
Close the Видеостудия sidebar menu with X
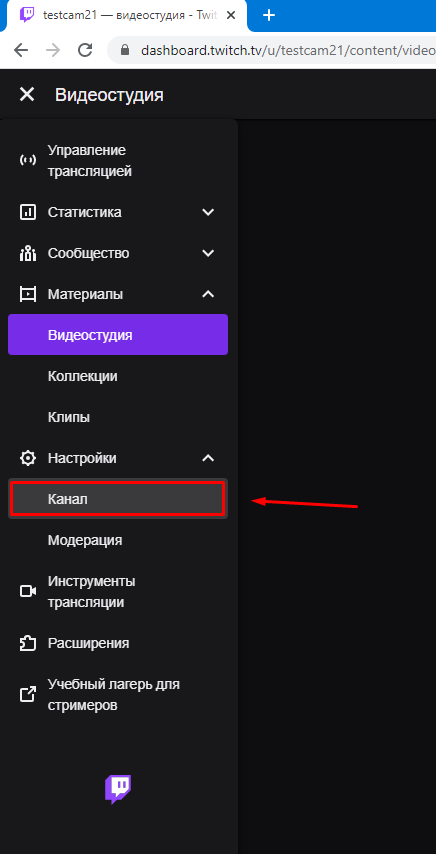27,95
